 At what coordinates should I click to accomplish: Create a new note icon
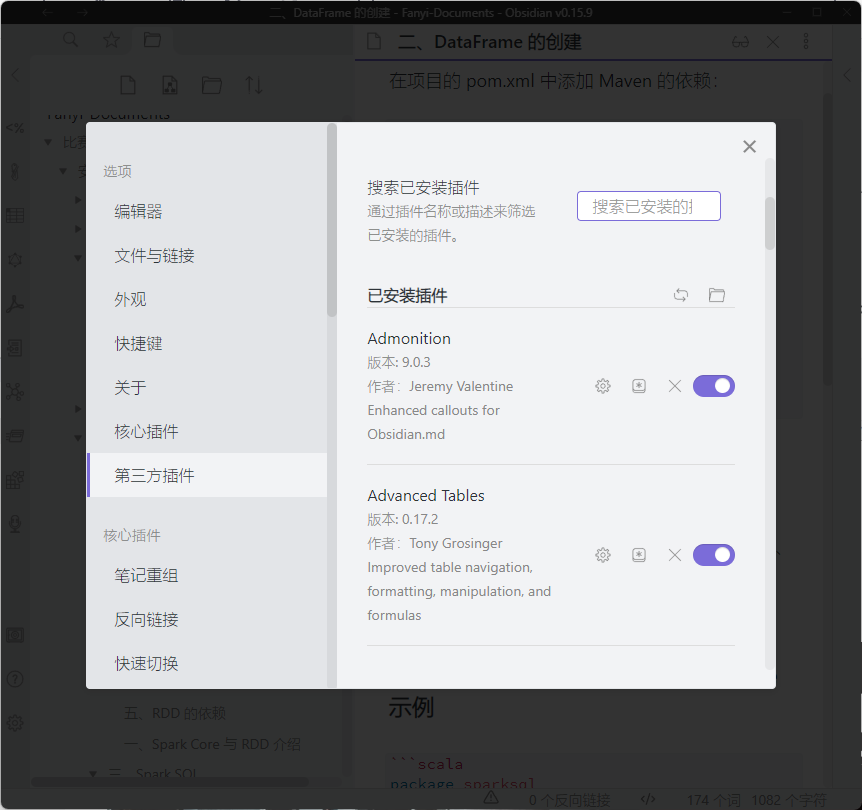(x=128, y=85)
